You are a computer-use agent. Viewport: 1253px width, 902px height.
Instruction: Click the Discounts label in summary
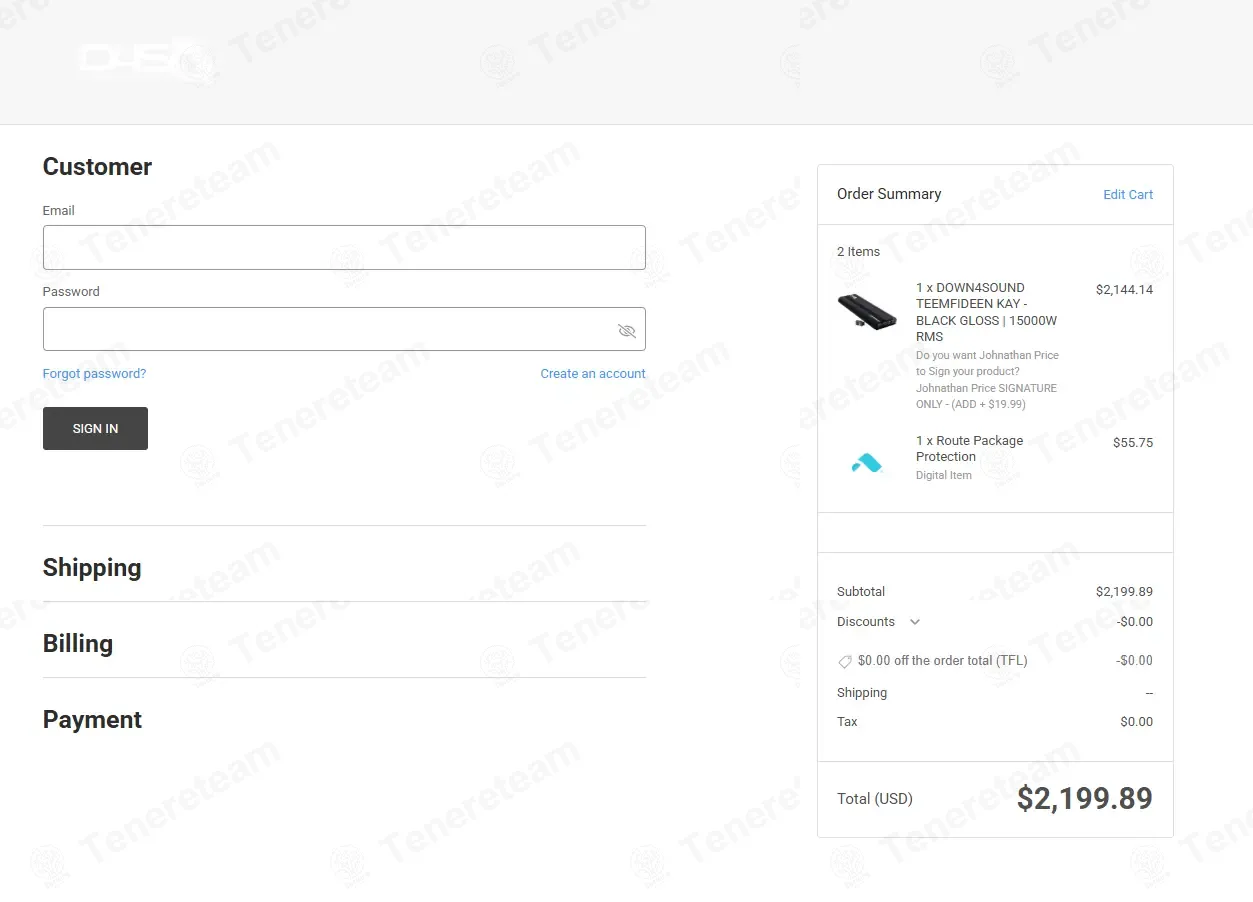coord(866,622)
